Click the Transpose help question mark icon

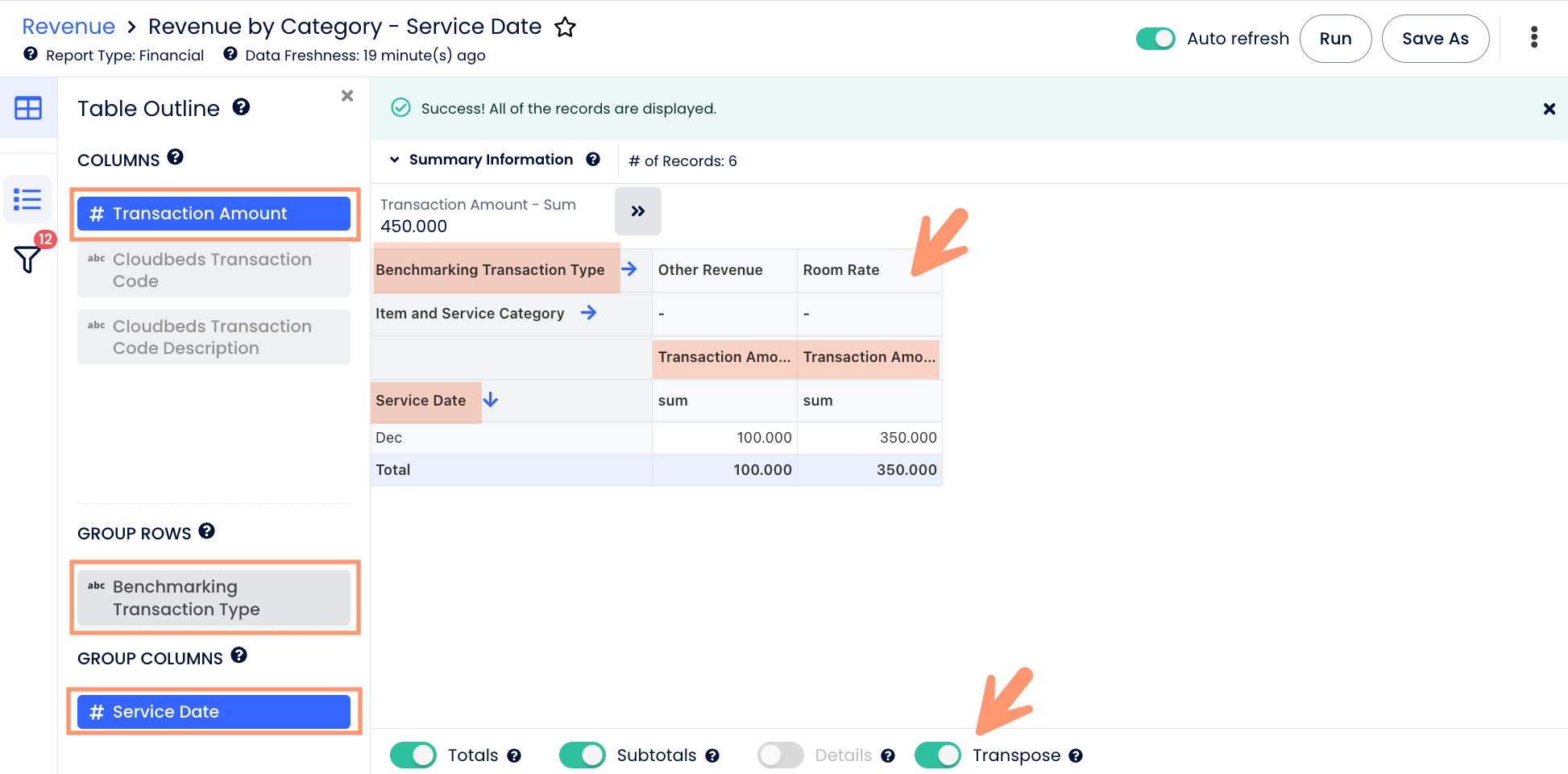point(1076,755)
